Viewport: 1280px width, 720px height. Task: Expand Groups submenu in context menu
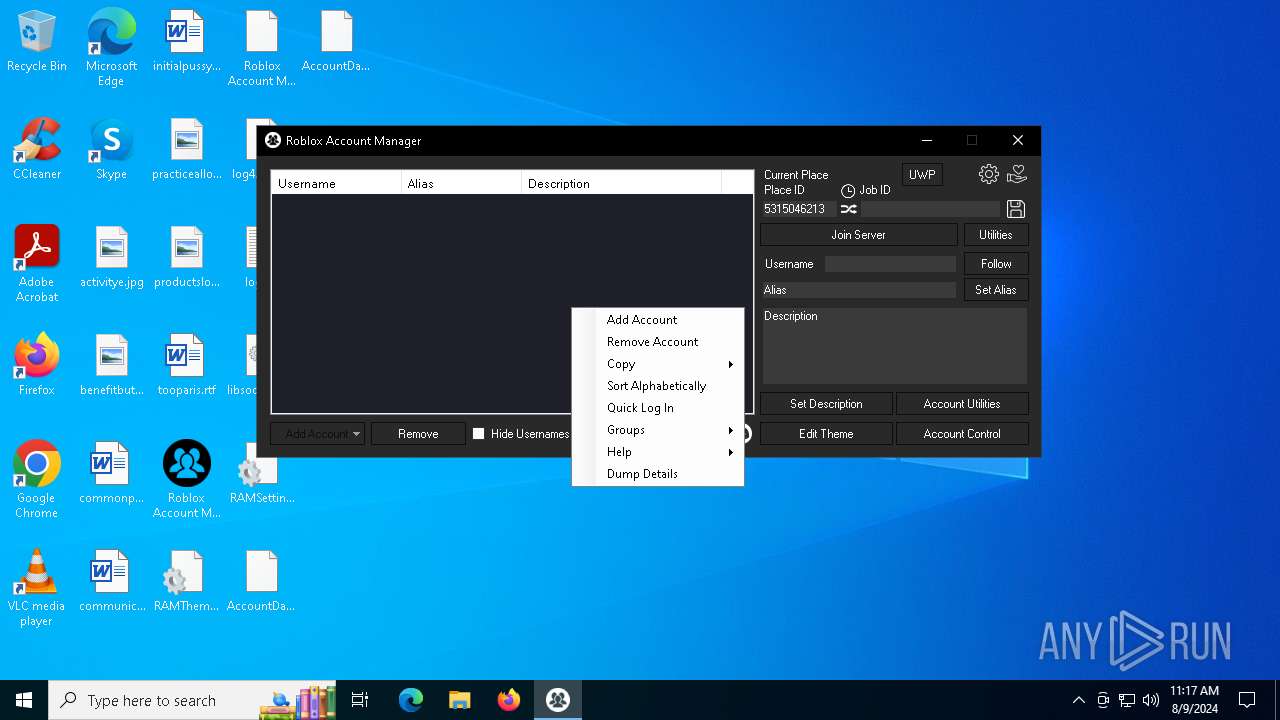(x=658, y=430)
